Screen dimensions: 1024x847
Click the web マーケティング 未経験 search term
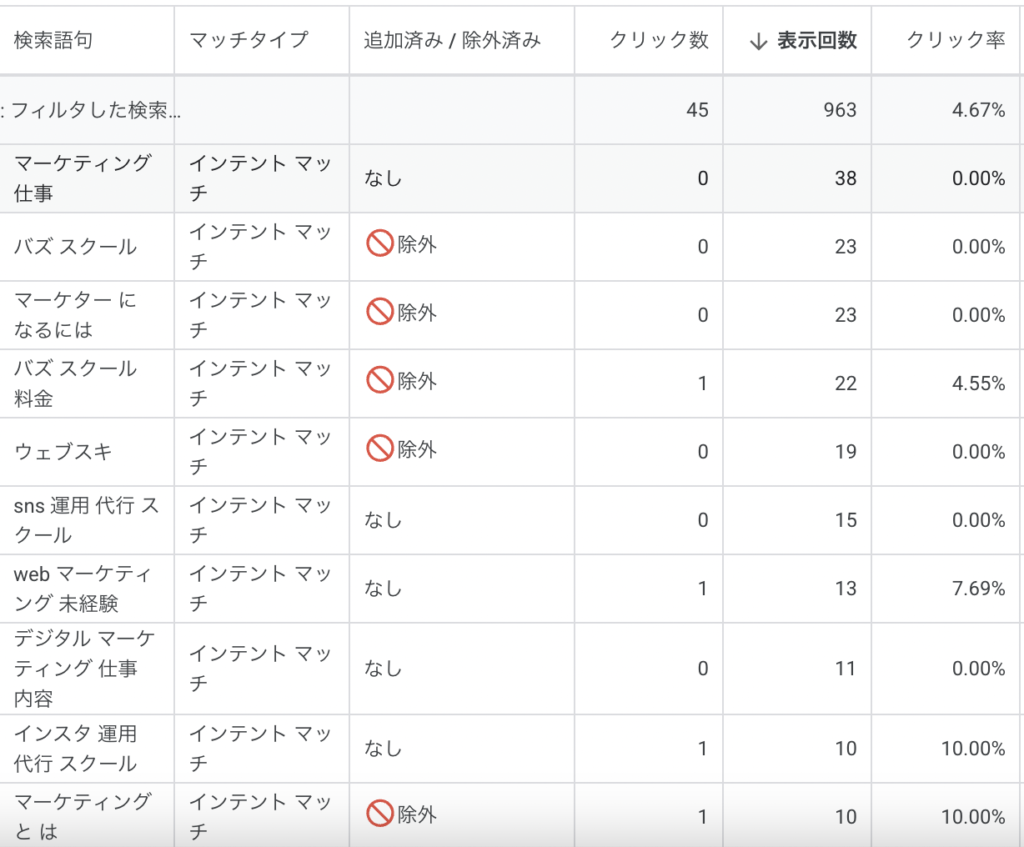tap(83, 588)
